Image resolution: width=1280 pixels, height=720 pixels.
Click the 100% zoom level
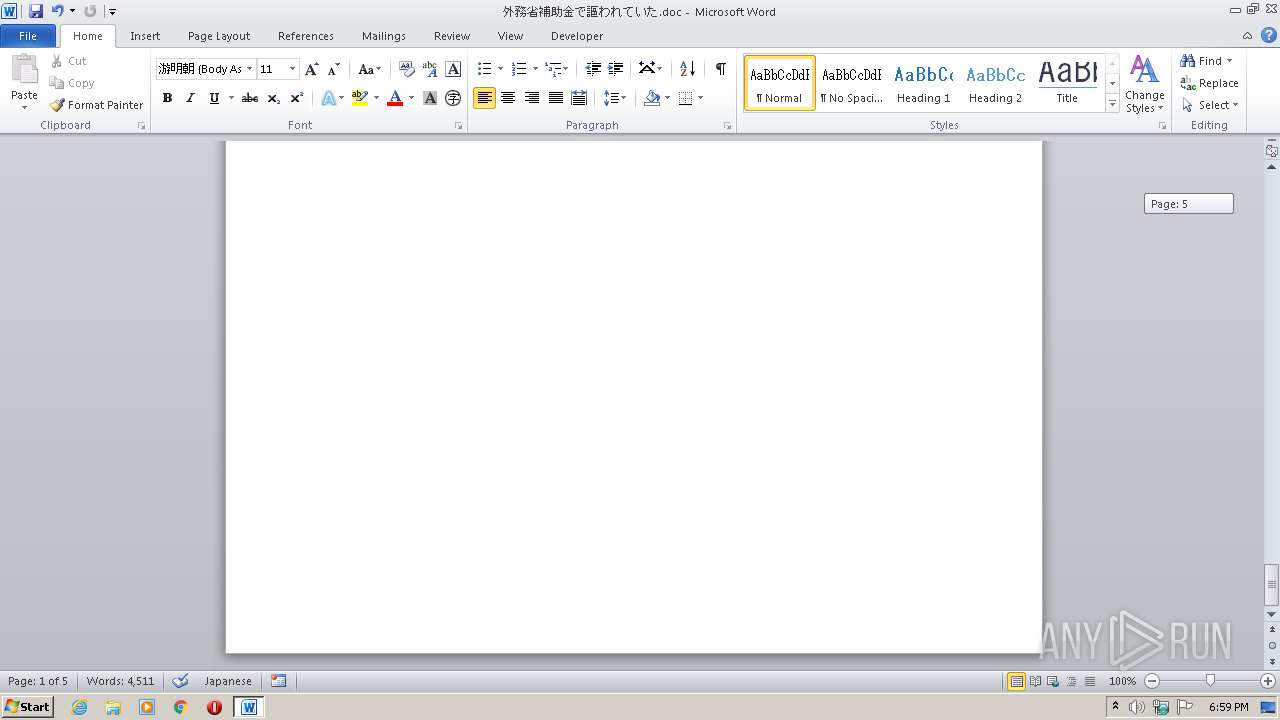(x=1123, y=681)
